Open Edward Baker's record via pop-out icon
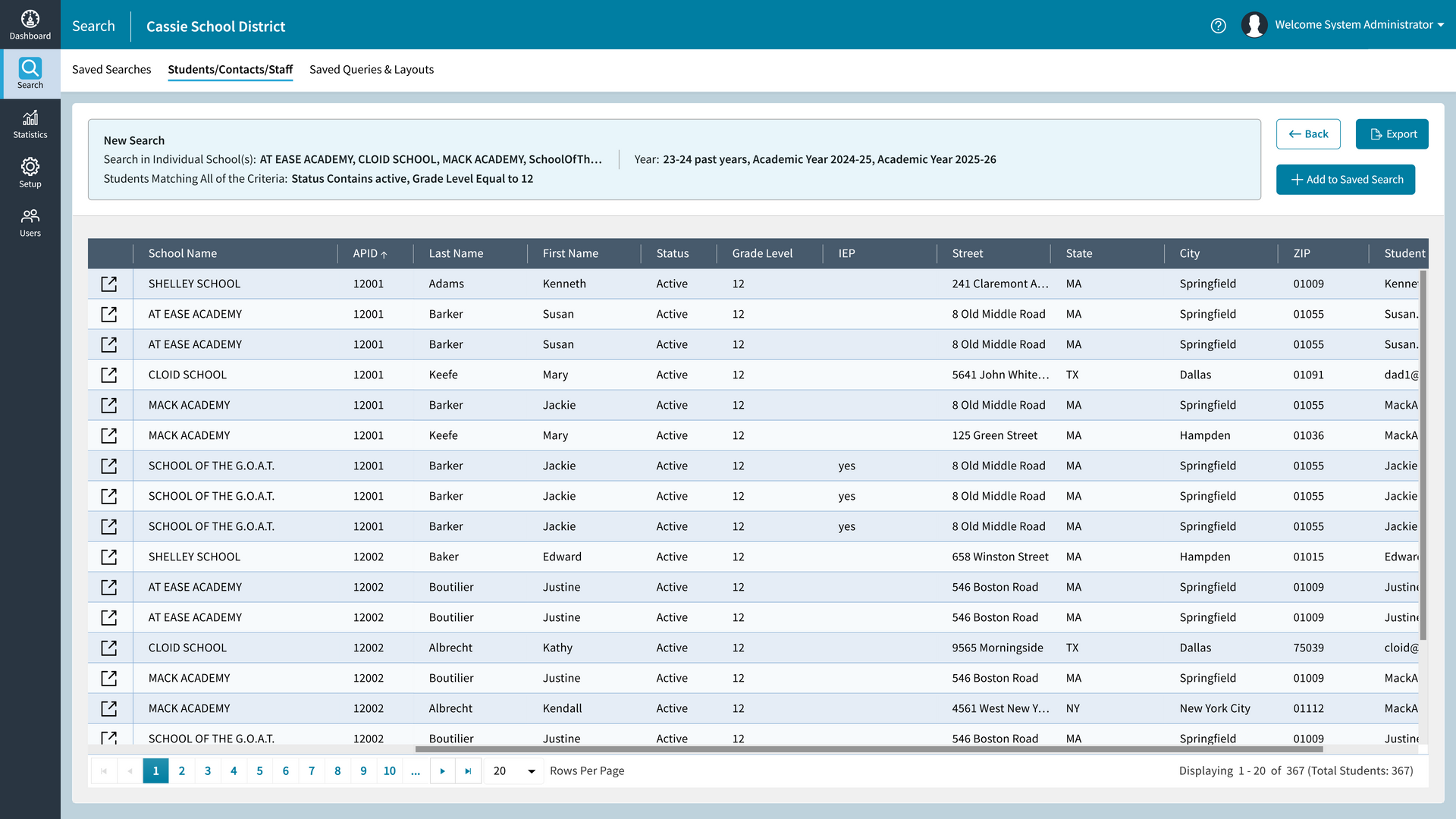 point(109,557)
